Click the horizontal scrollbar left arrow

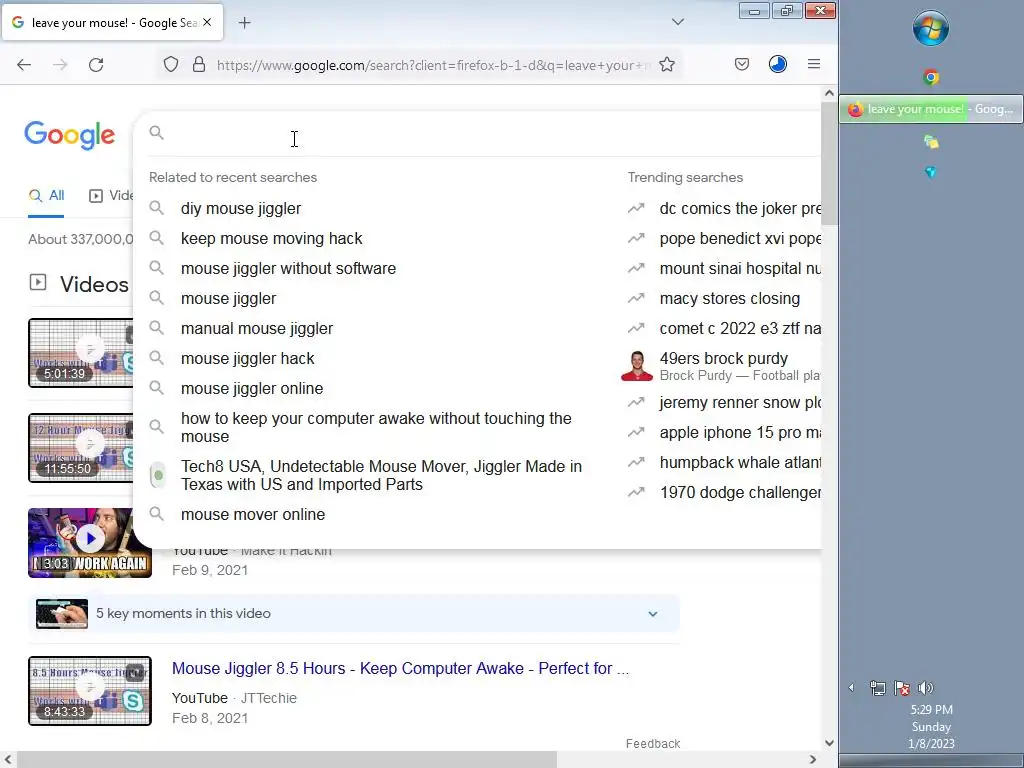pyautogui.click(x=8, y=760)
